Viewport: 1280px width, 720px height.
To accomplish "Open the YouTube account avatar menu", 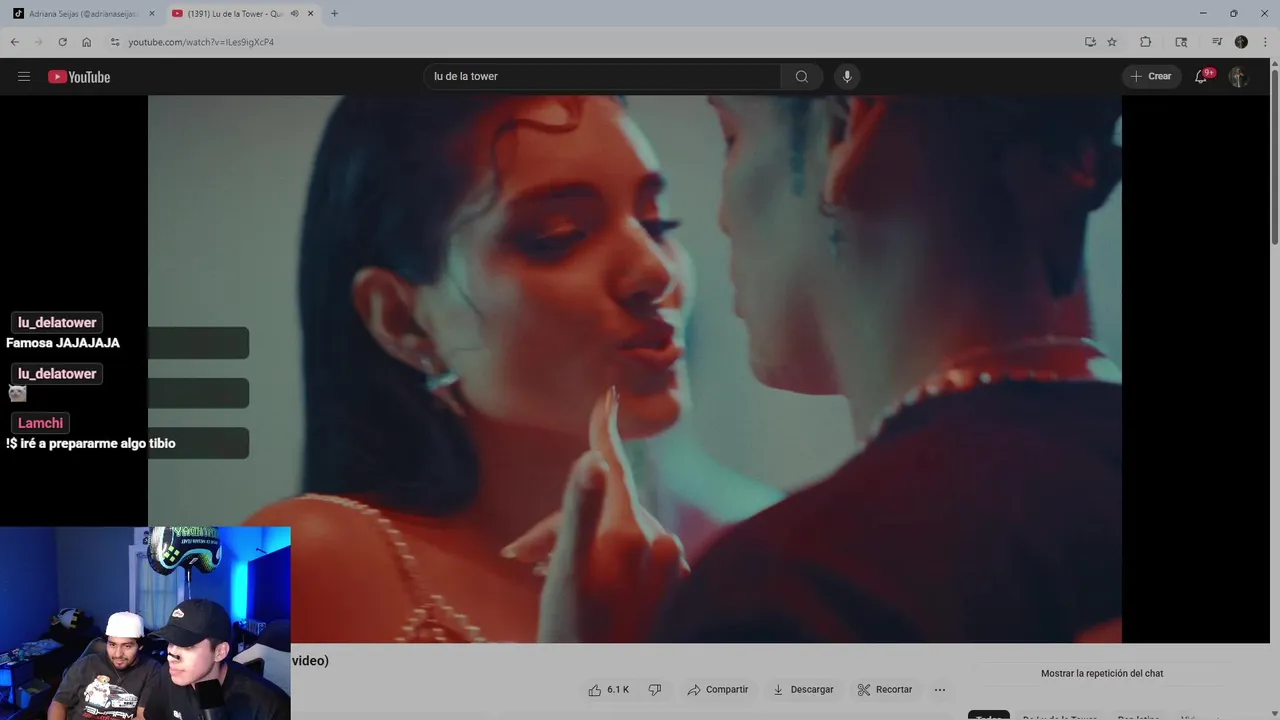I will point(1238,77).
